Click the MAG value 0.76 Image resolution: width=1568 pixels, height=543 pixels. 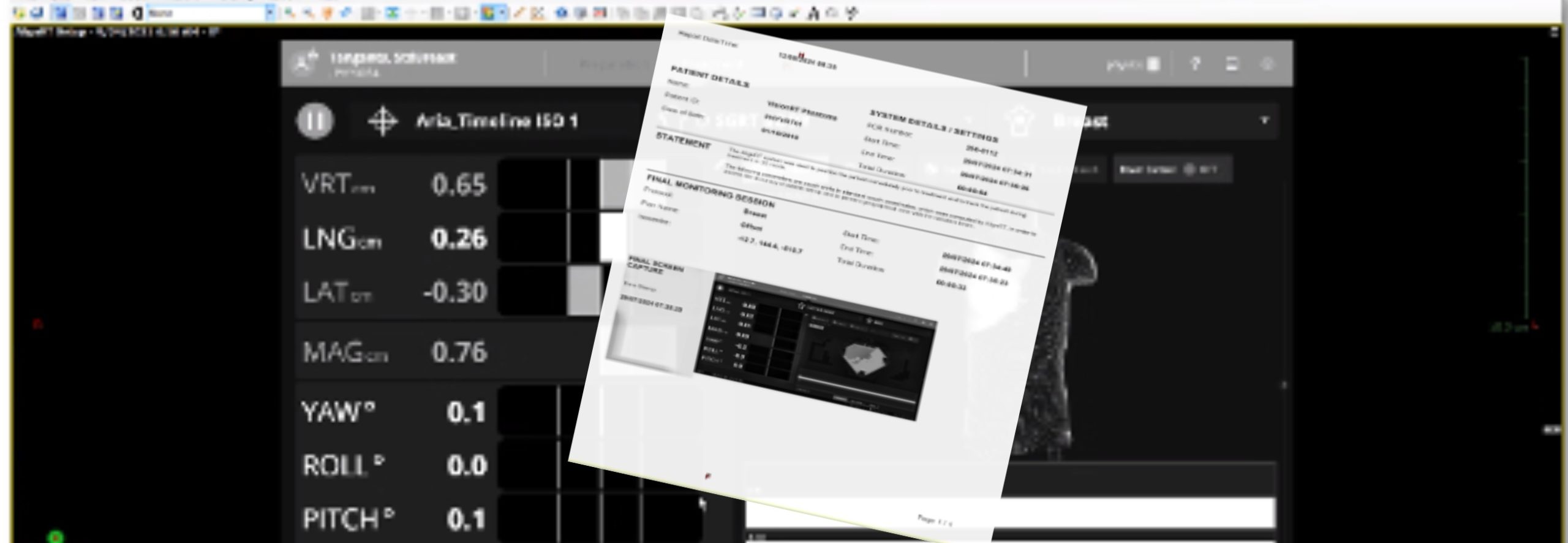459,352
